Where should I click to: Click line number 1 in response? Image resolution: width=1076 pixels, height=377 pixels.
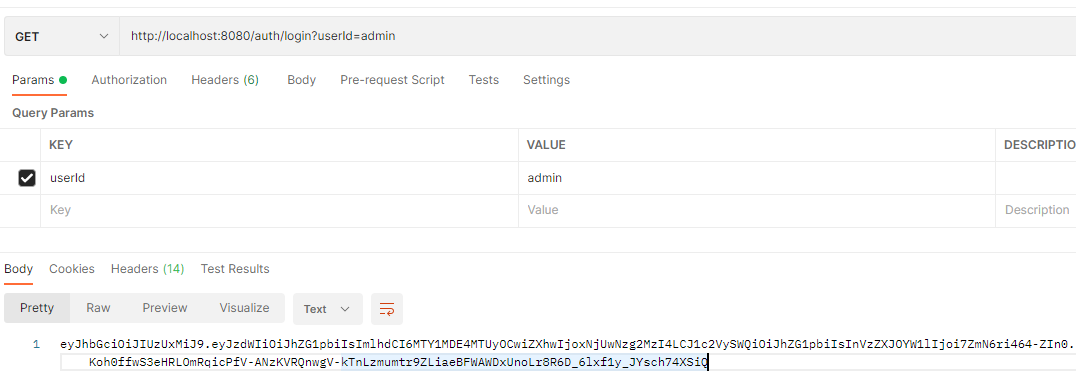click(36, 345)
